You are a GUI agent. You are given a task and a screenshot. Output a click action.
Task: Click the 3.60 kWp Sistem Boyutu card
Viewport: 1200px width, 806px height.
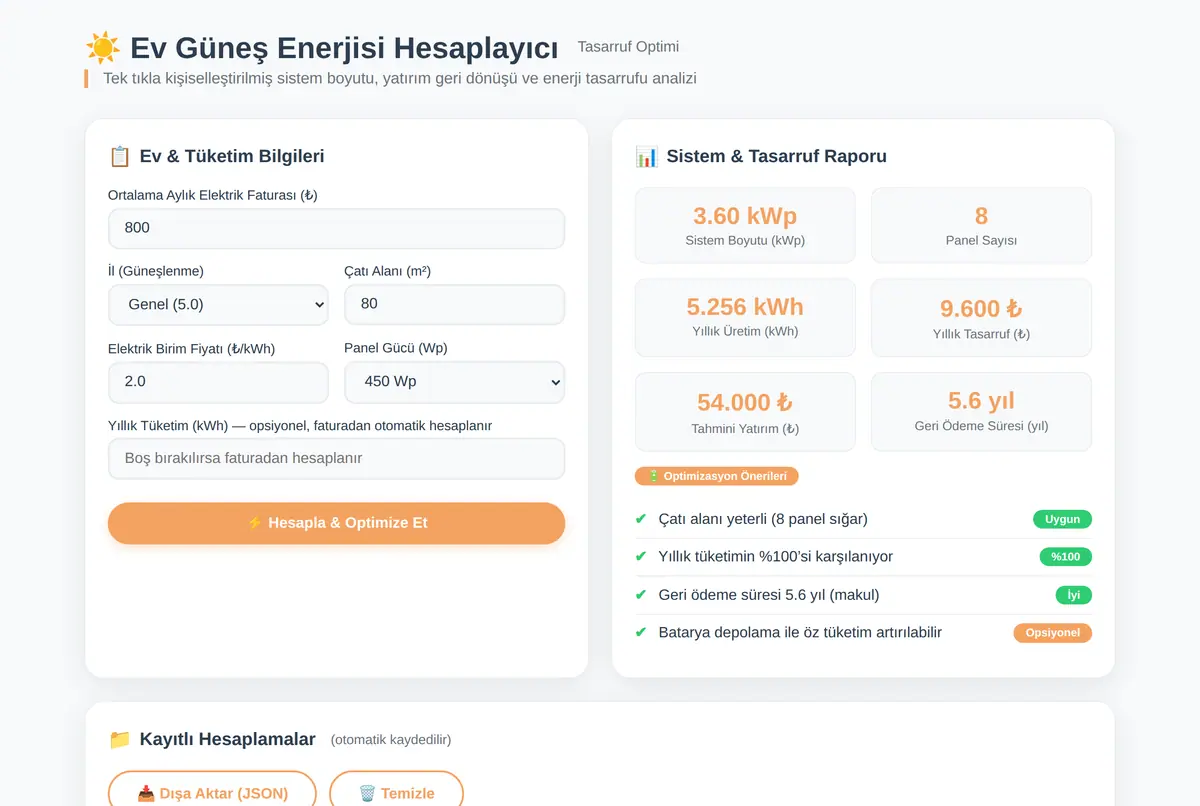[745, 226]
